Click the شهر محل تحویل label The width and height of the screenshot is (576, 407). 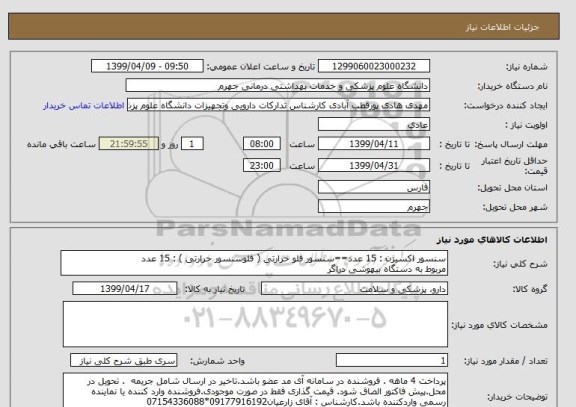coord(515,207)
